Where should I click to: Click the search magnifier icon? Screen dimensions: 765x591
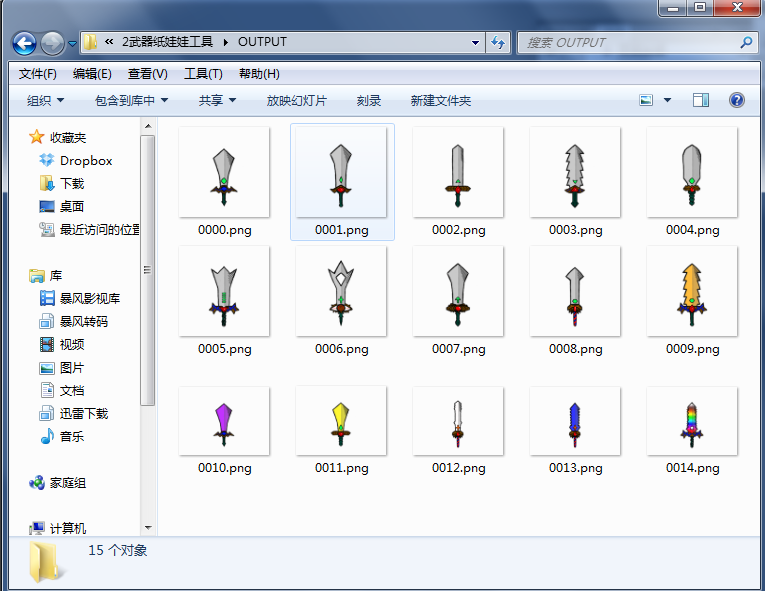[x=746, y=42]
